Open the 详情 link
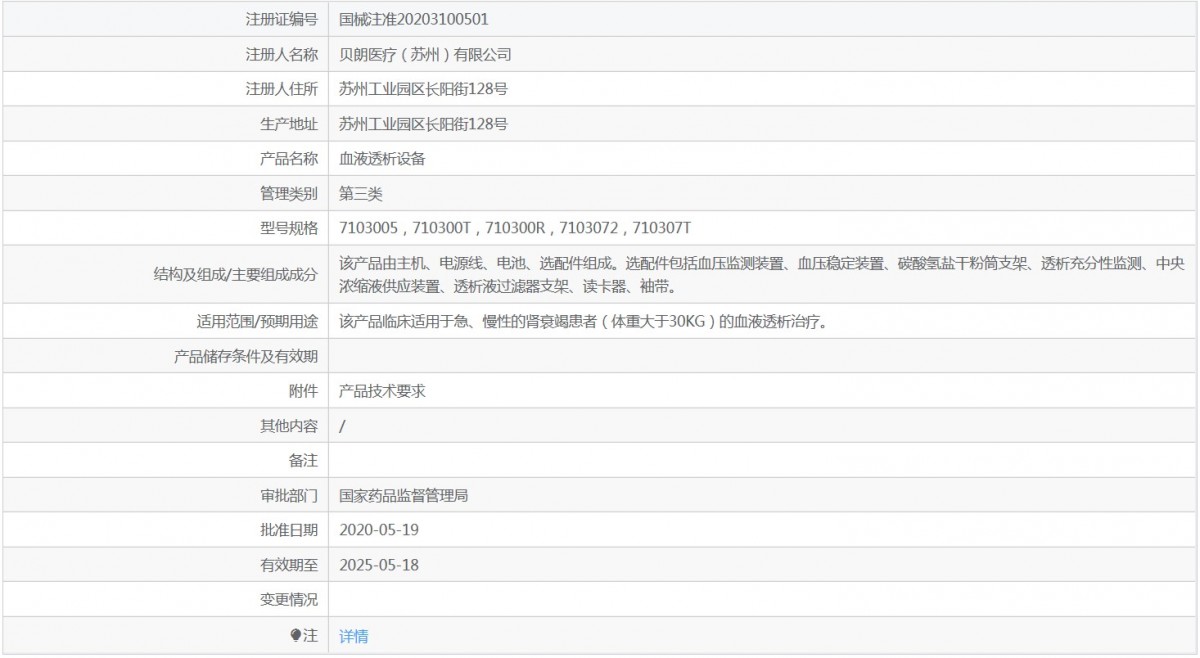 pos(354,636)
